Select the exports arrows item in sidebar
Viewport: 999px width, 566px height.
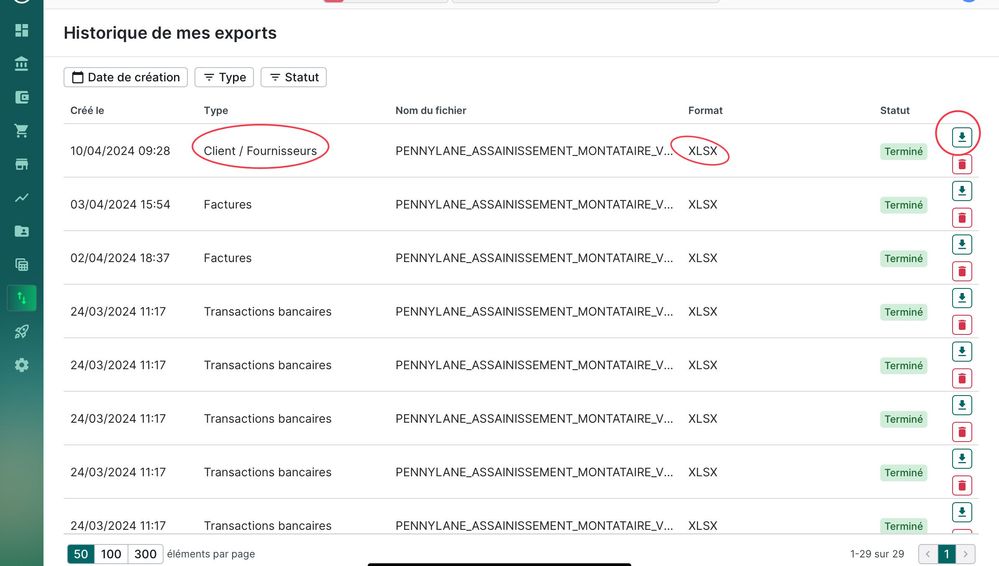point(21,298)
